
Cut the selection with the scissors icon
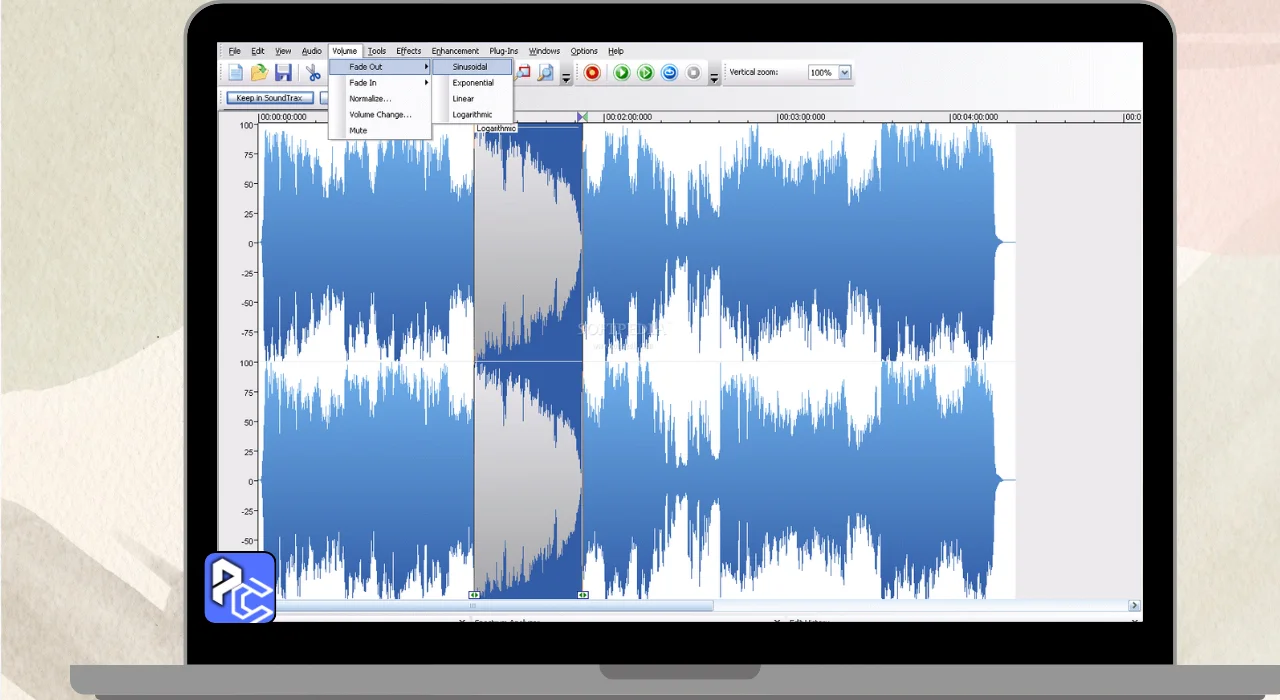coord(313,73)
